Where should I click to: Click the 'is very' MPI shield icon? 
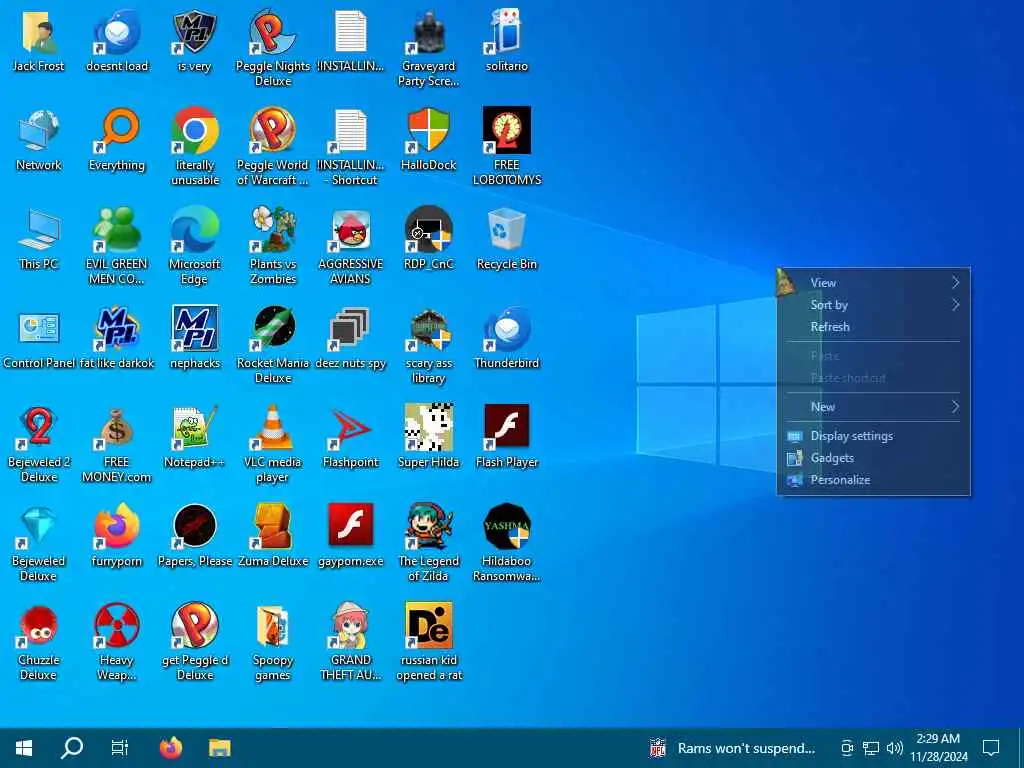tap(195, 32)
